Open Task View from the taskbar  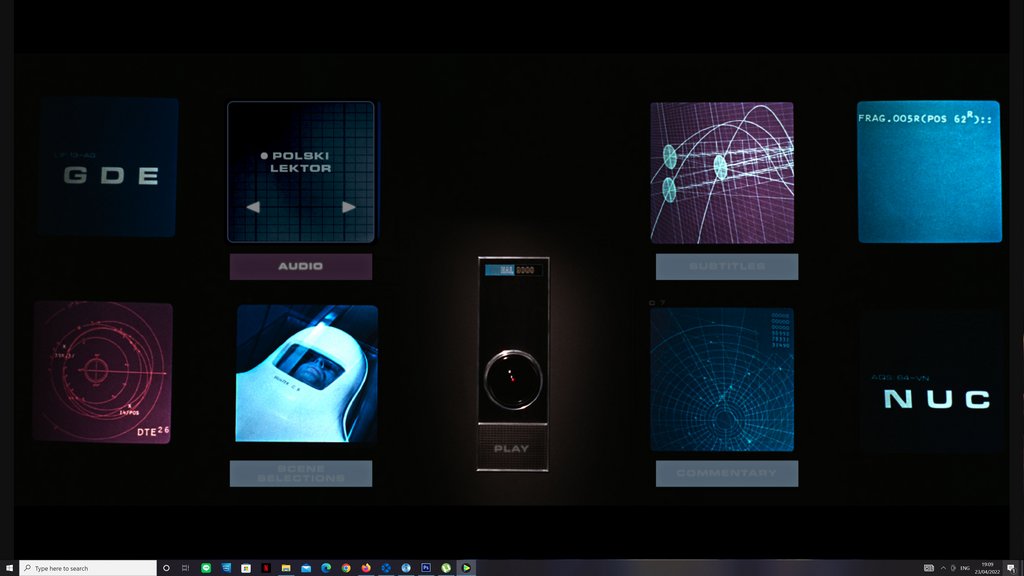coord(185,568)
